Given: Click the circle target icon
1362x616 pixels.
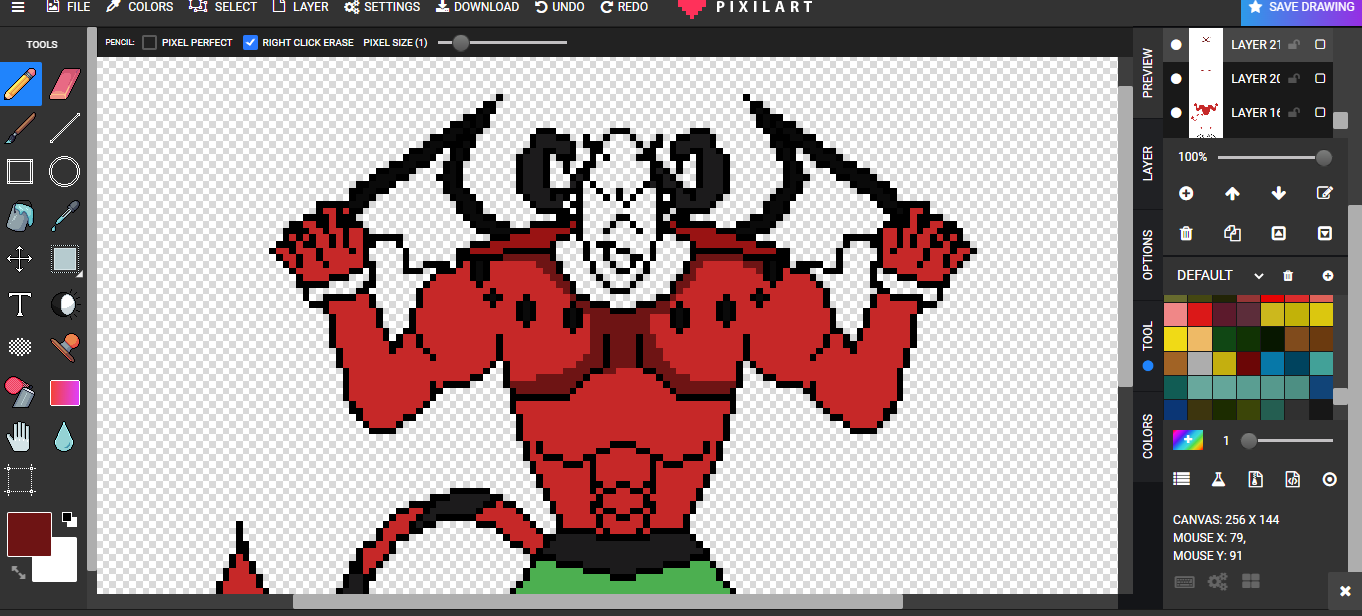Looking at the screenshot, I should [x=1329, y=480].
